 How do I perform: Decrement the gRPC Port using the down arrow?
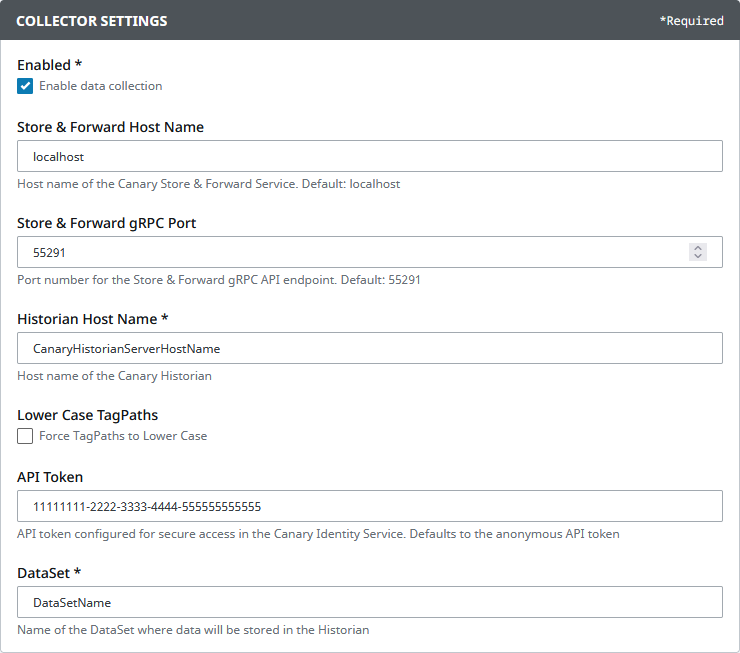(x=698, y=257)
